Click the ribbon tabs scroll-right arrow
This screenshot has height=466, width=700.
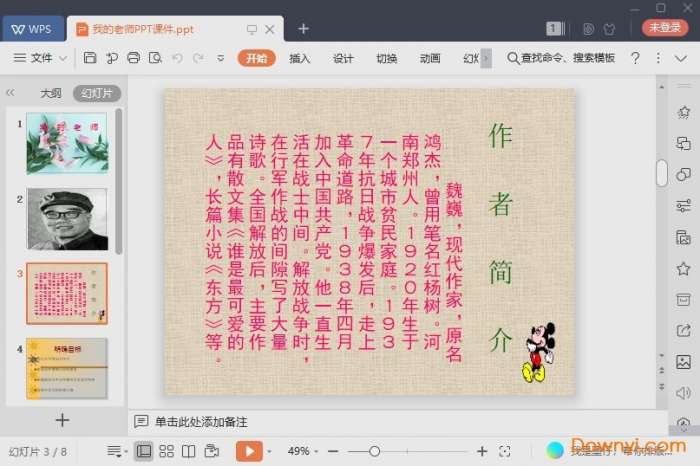click(486, 58)
